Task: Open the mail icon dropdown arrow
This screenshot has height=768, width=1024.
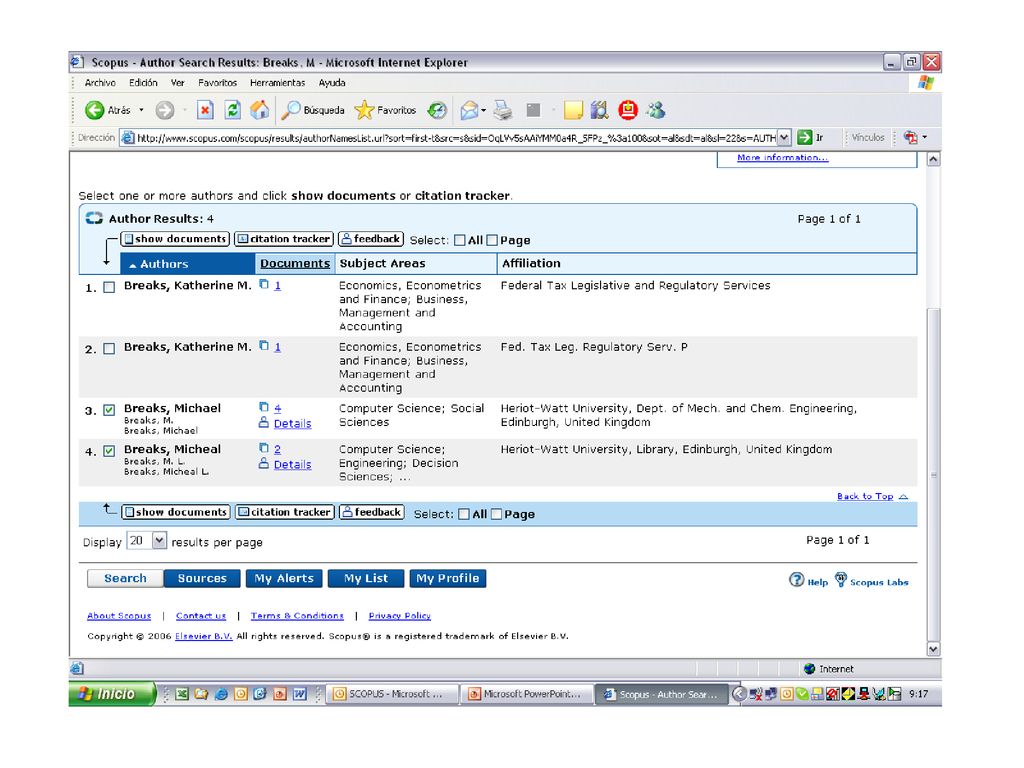Action: tap(483, 110)
